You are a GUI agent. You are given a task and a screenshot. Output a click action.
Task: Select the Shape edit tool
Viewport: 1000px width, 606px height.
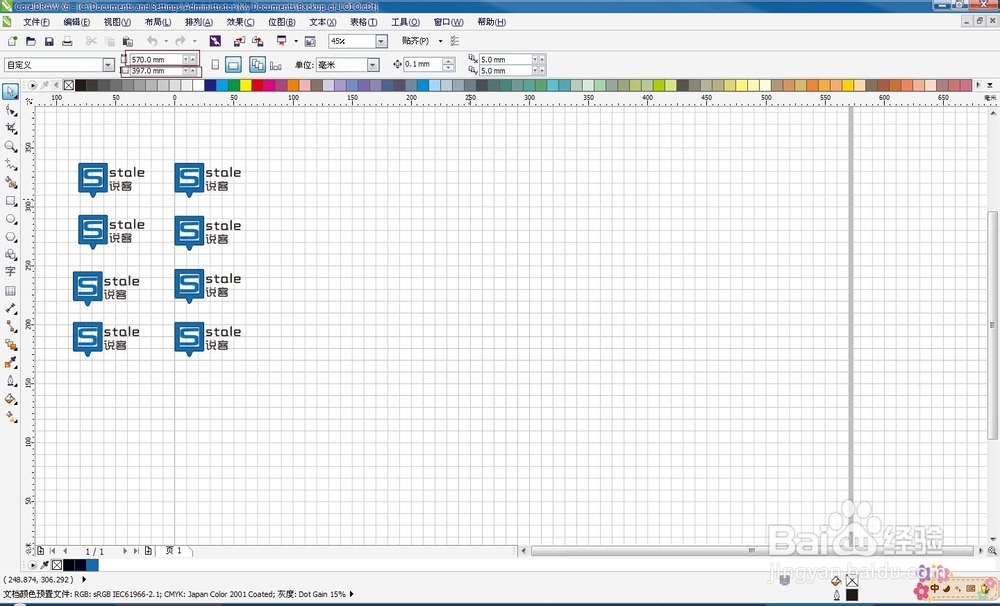(10, 110)
